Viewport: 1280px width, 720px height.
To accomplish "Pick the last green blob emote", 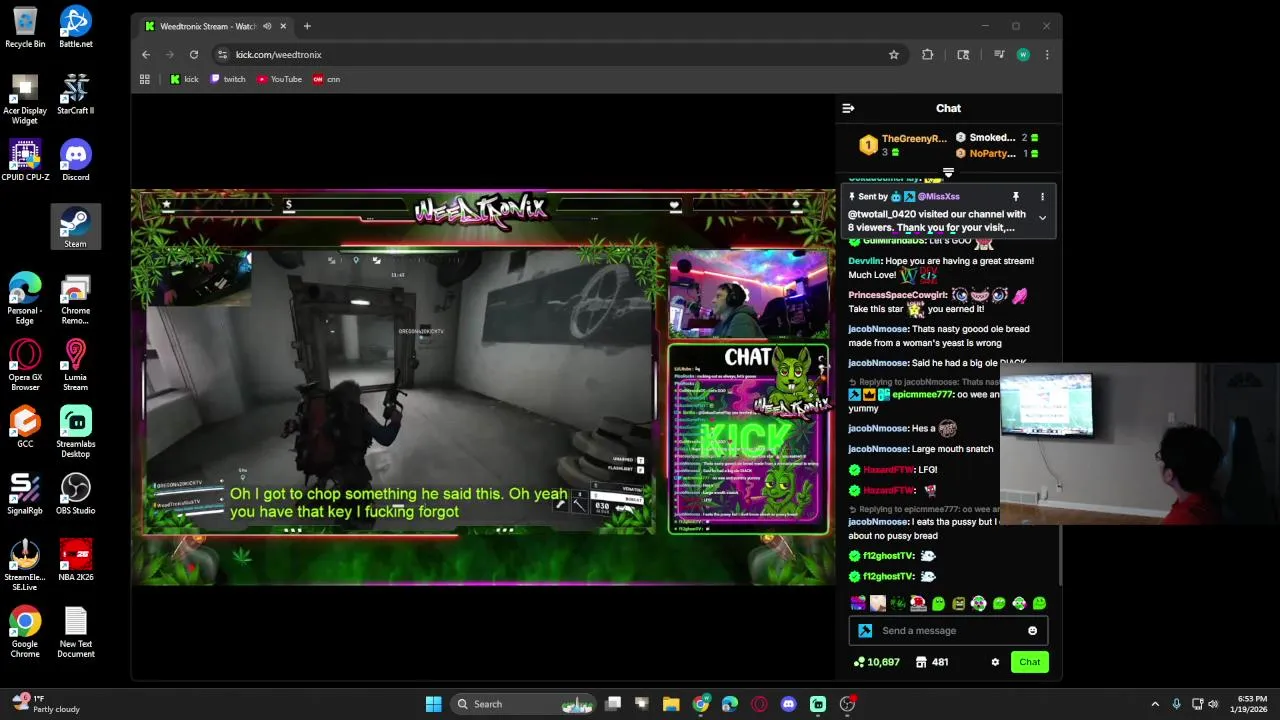I will tap(1039, 603).
